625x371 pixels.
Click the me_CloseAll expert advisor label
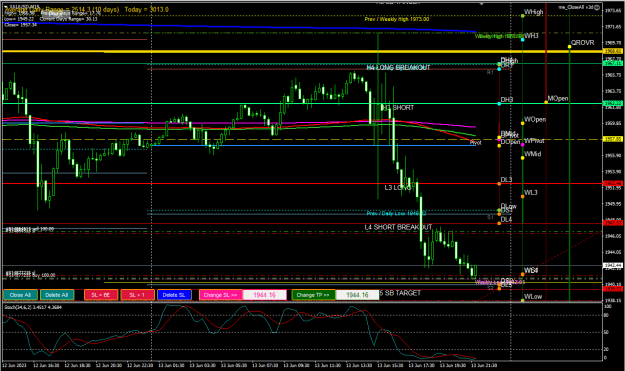point(579,7)
